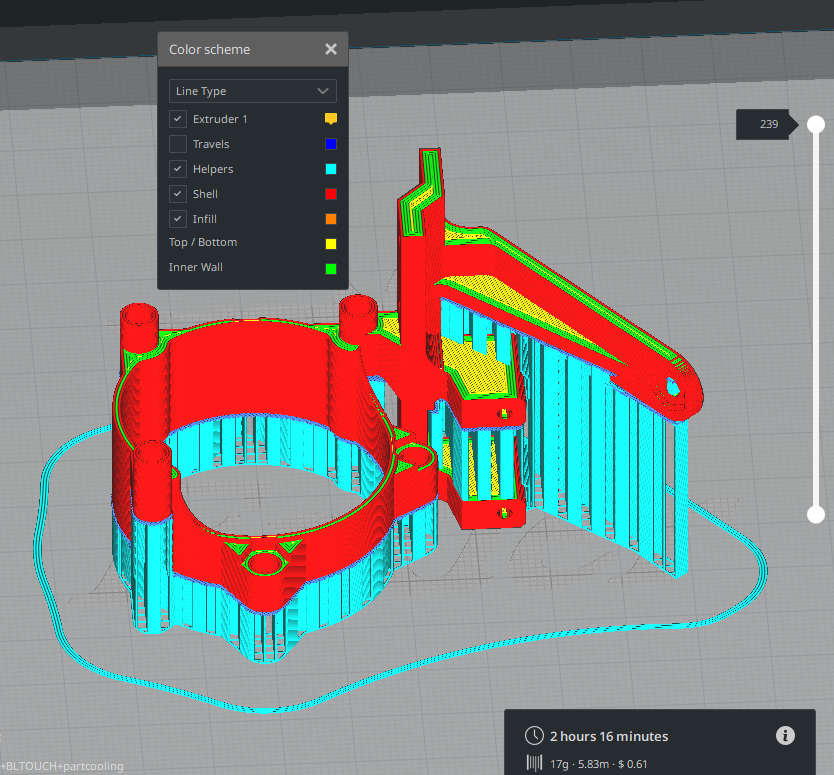Click the red Shell color swatch
834x775 pixels.
tap(331, 194)
